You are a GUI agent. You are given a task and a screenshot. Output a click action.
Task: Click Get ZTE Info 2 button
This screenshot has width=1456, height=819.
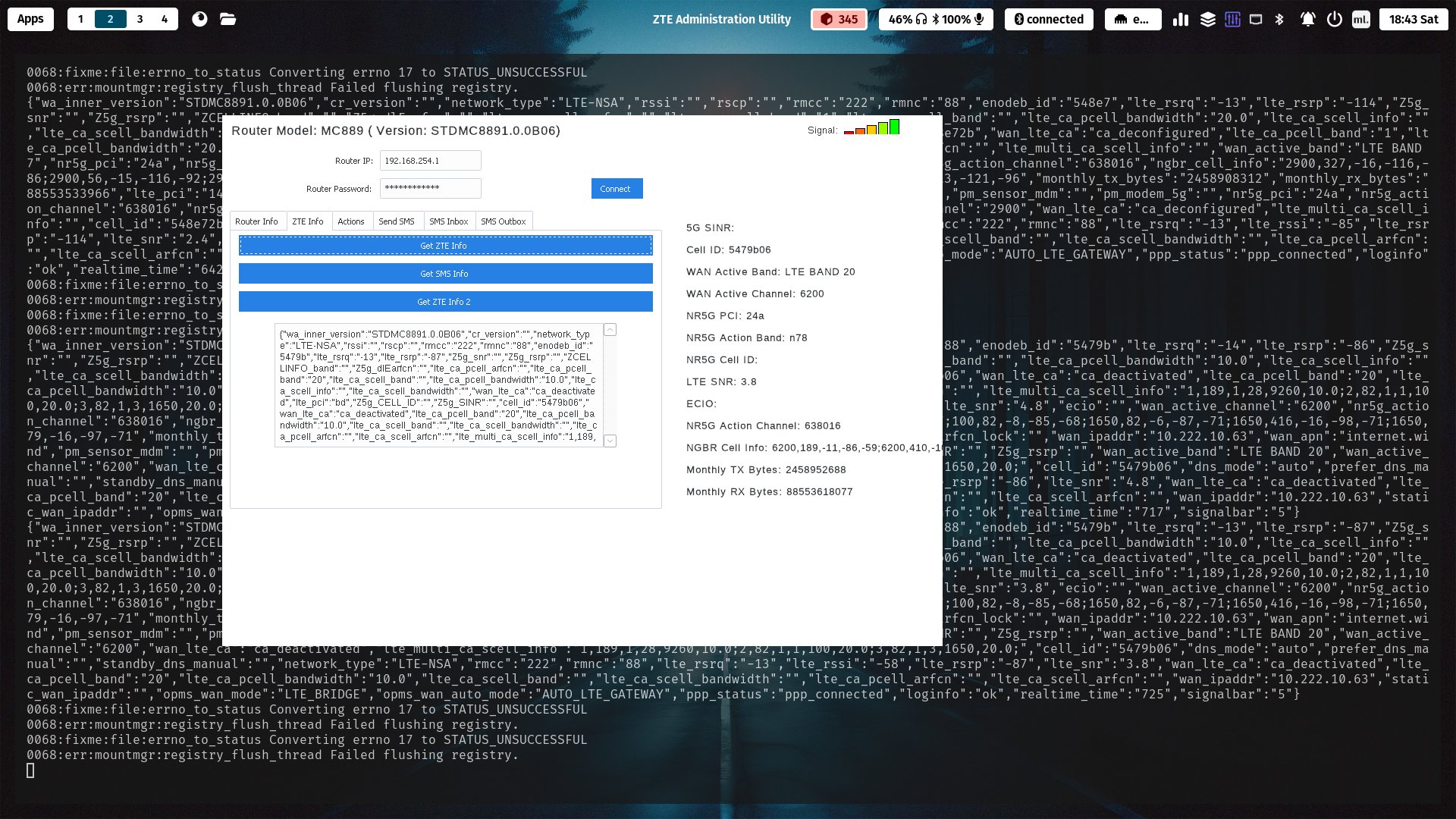(x=445, y=302)
